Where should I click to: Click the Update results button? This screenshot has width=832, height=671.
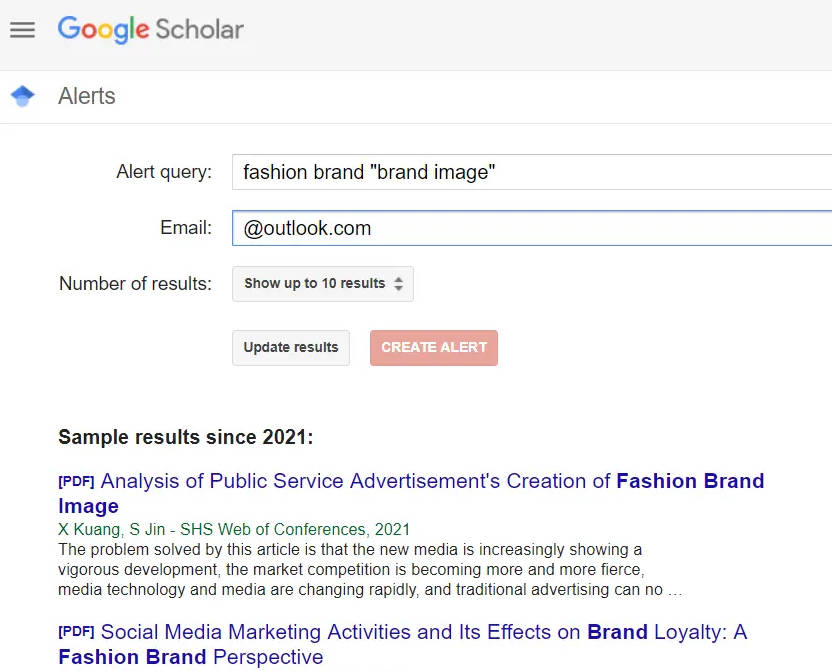[x=291, y=347]
